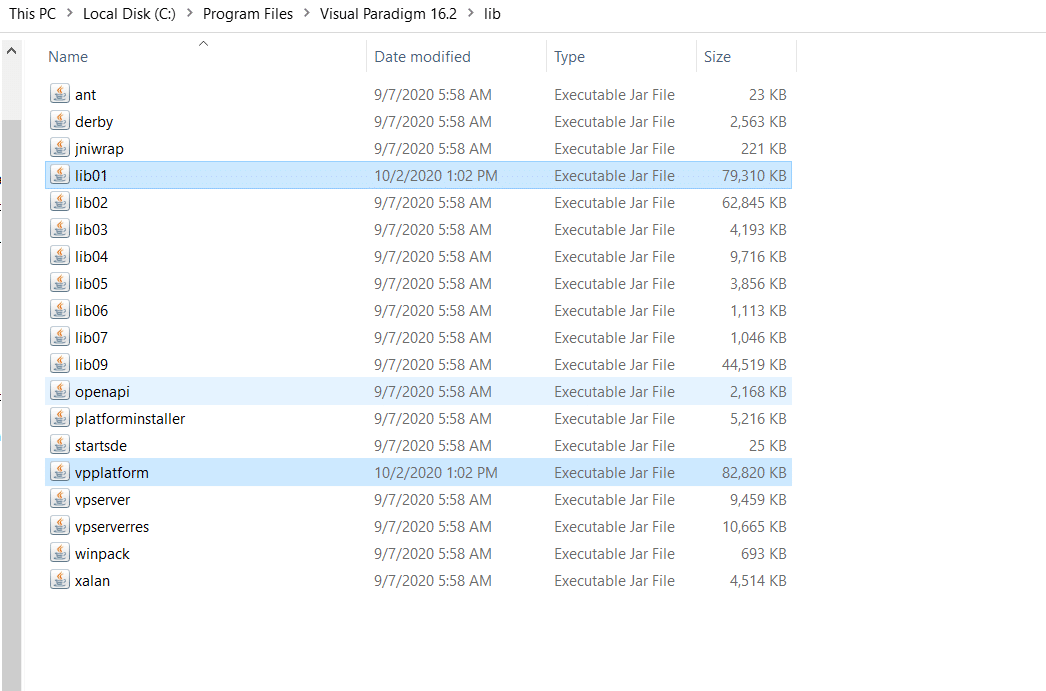
Task: Click the navigation pane scrollbar thumb
Action: [x=11, y=405]
